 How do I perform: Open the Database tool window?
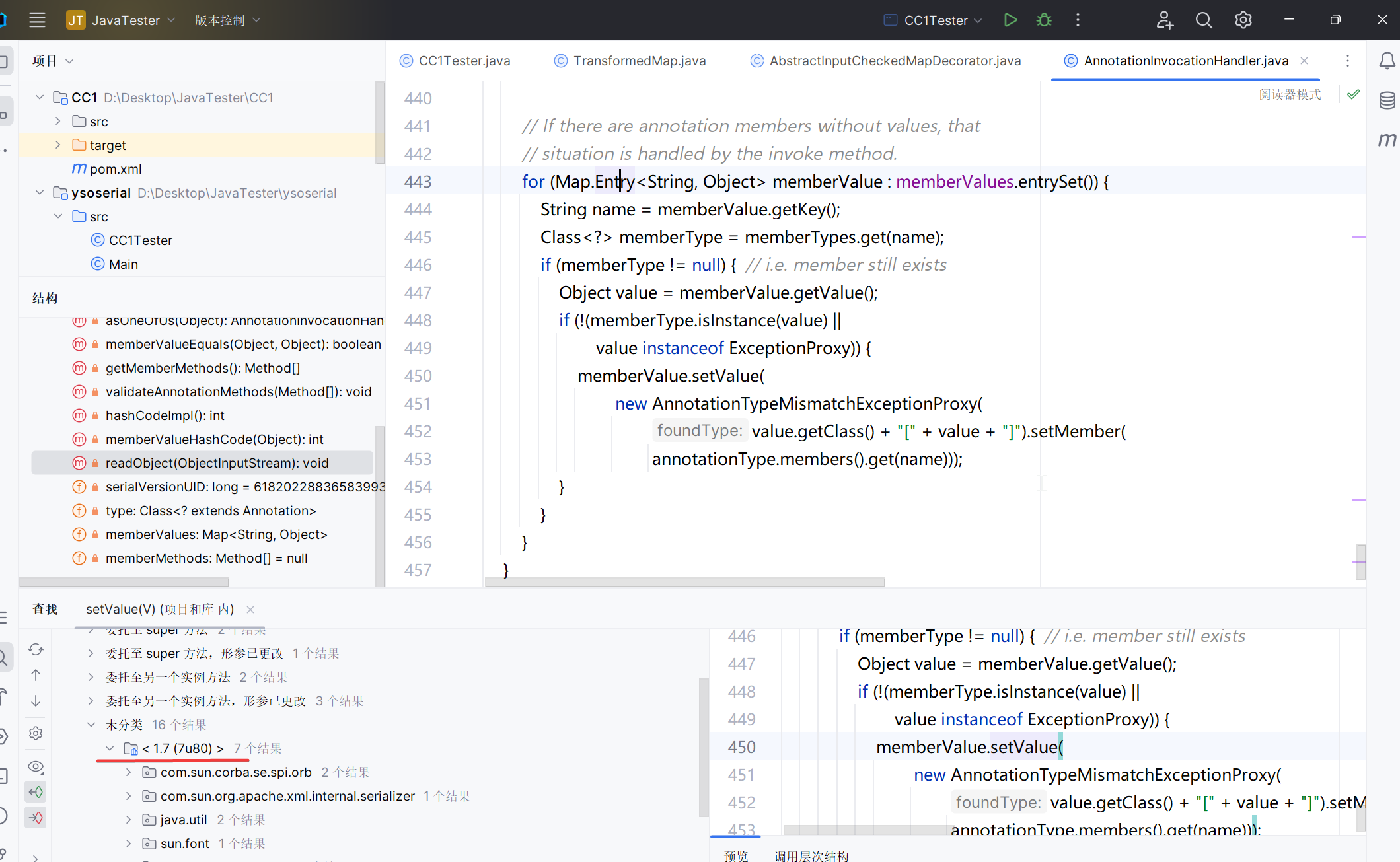pyautogui.click(x=1387, y=100)
